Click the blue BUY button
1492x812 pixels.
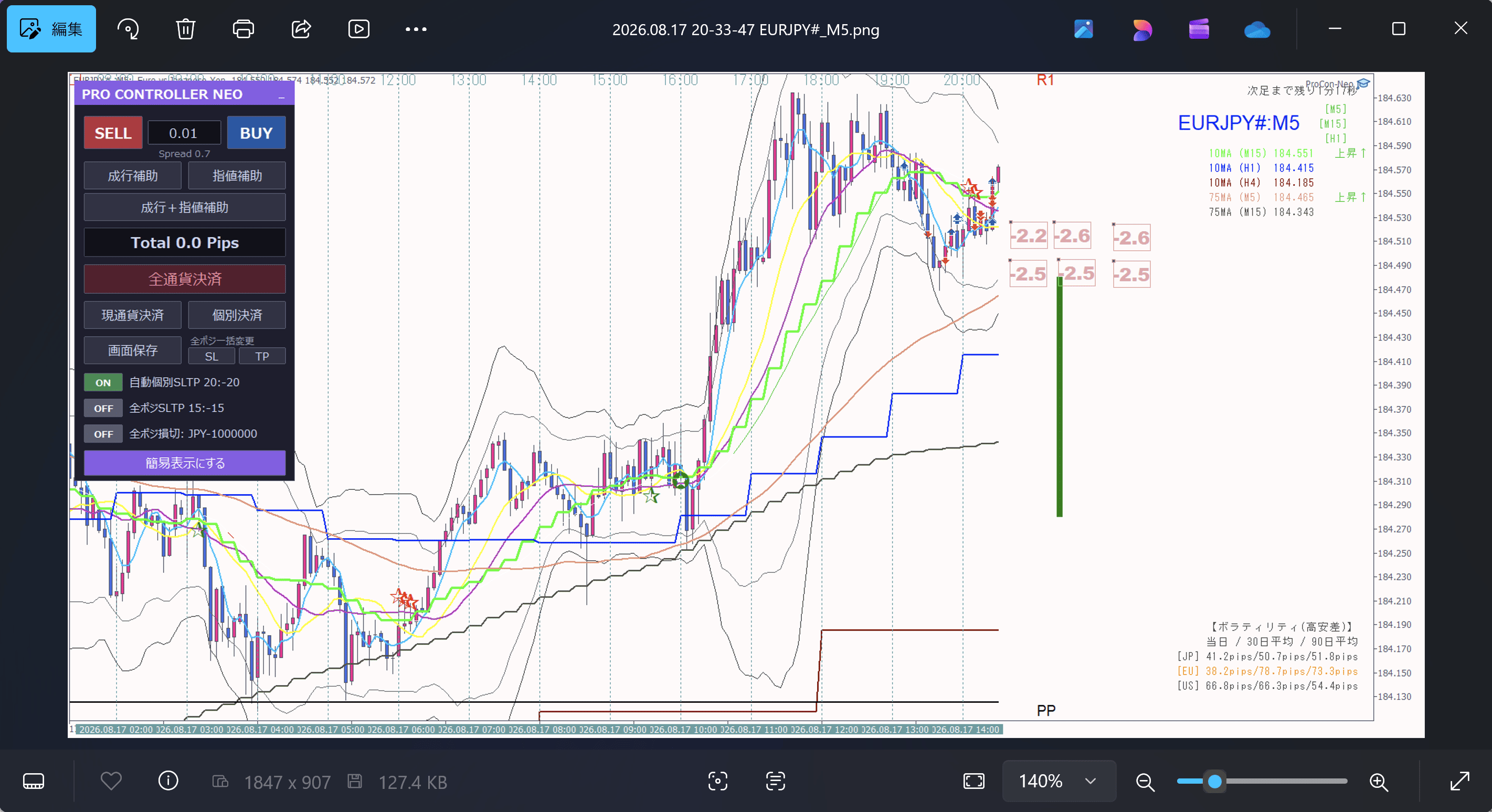click(256, 133)
